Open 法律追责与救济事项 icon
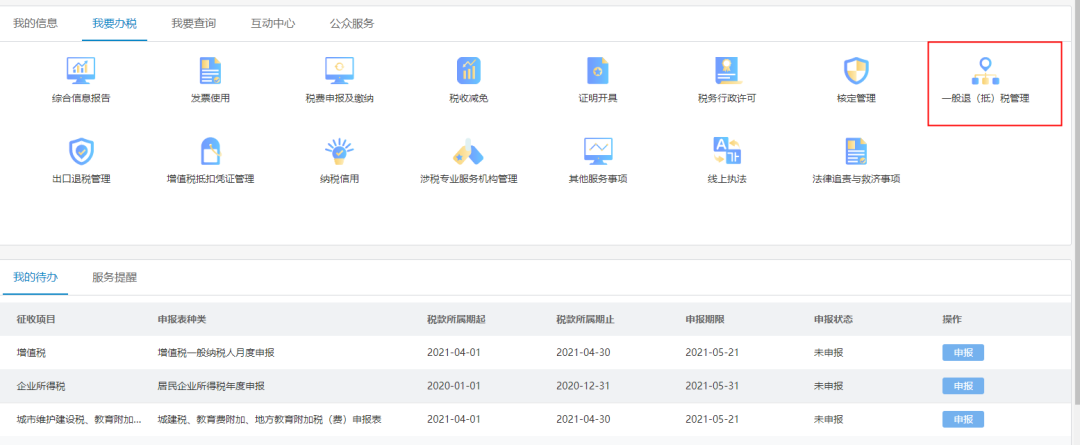Image resolution: width=1080 pixels, height=445 pixels. 856,152
